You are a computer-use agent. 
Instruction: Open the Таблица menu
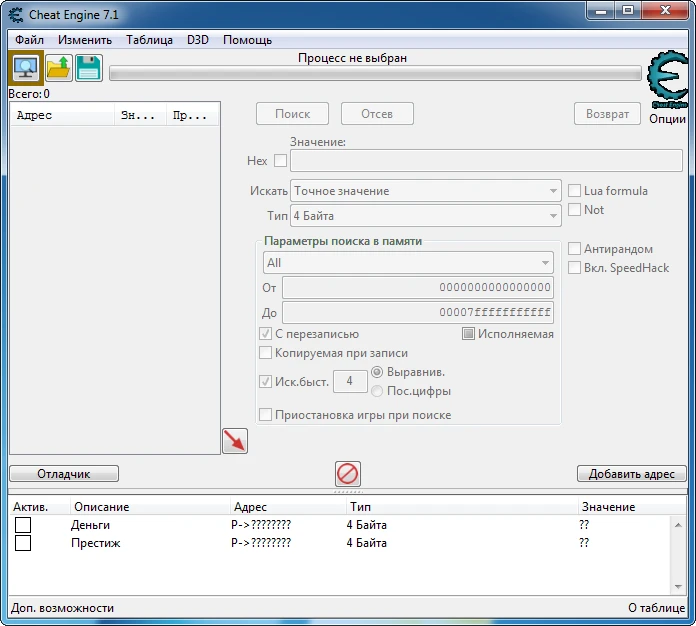[x=149, y=40]
